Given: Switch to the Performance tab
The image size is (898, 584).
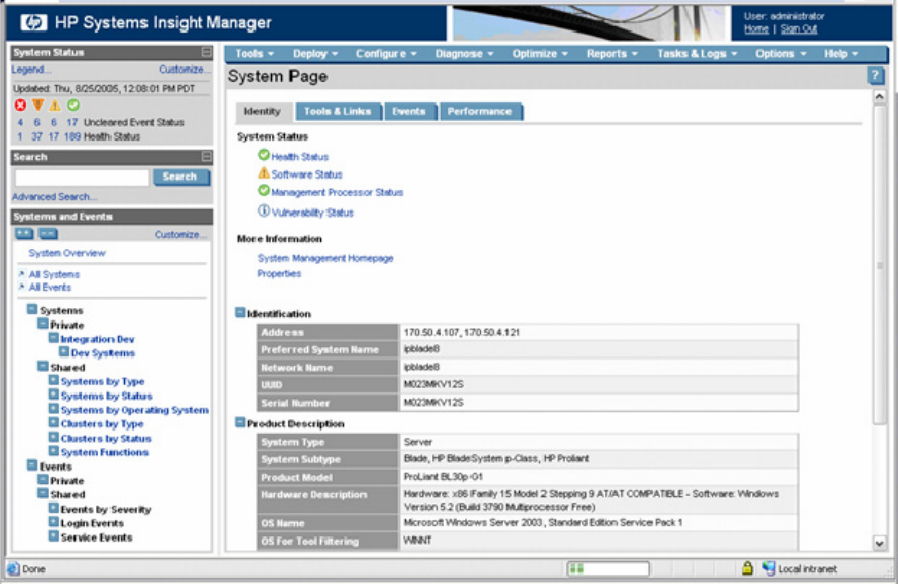Looking at the screenshot, I should pos(480,112).
